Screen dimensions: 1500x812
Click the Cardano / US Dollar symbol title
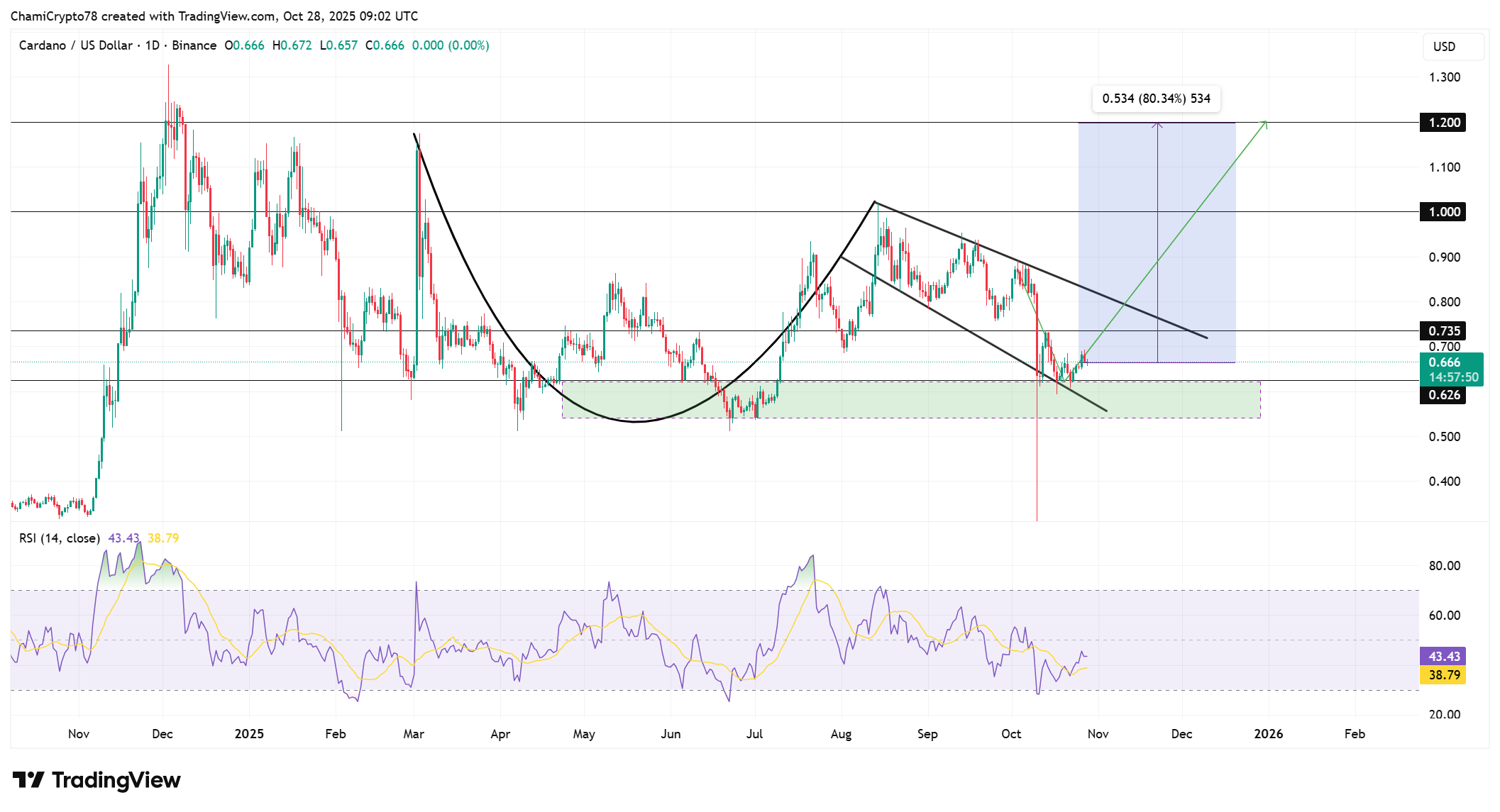coord(75,45)
